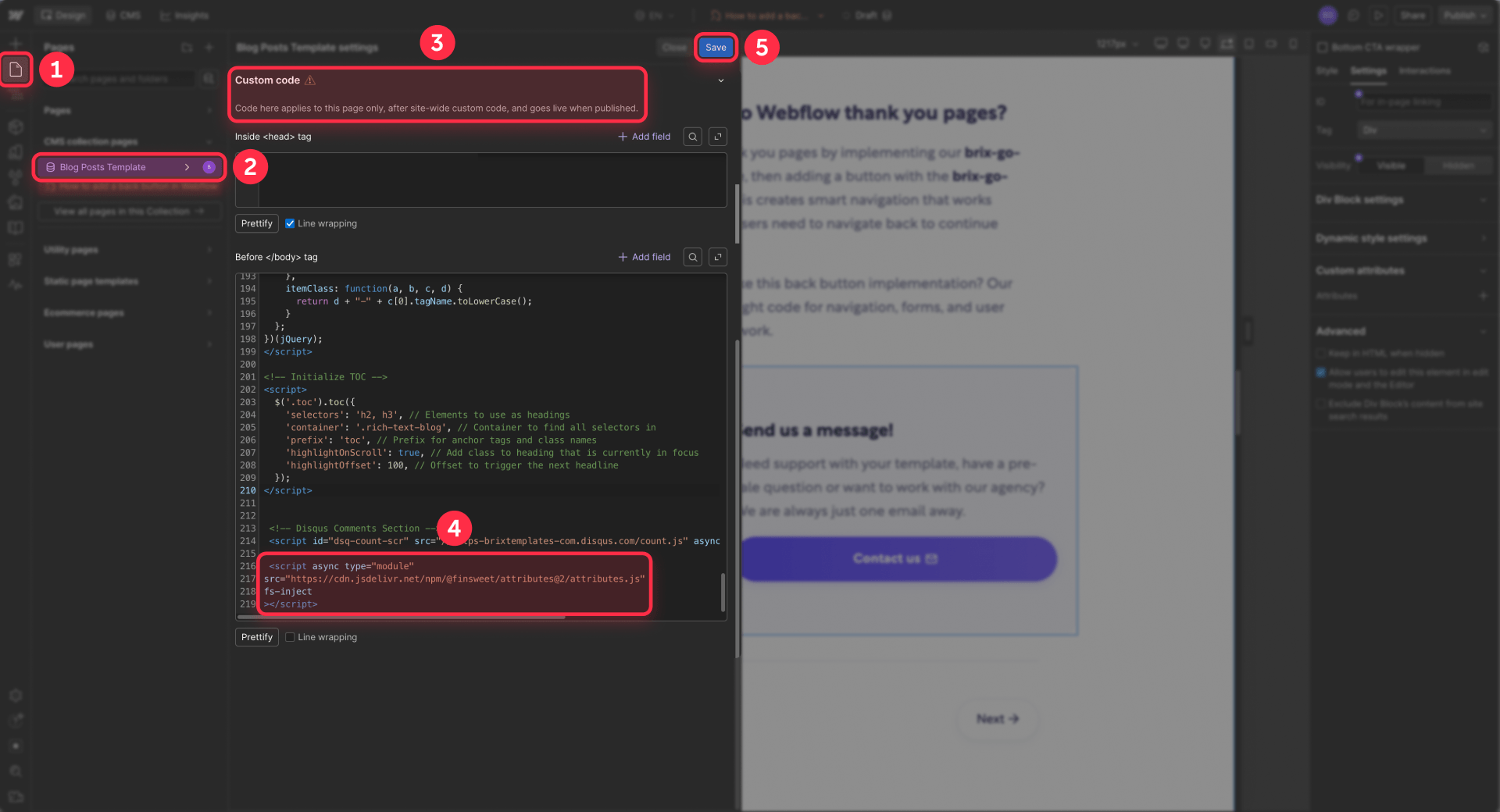The image size is (1500, 812).
Task: Click the Share button
Action: point(1412,15)
